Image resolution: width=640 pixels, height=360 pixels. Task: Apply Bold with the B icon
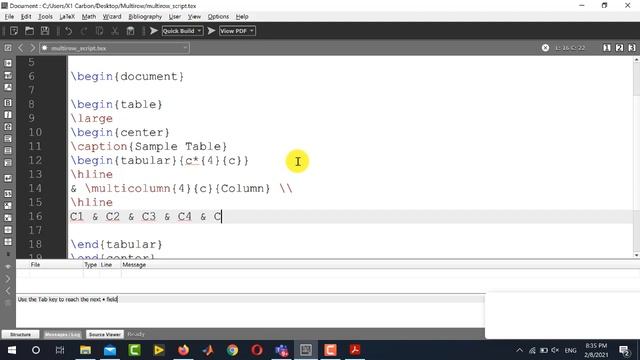[x=8, y=103]
